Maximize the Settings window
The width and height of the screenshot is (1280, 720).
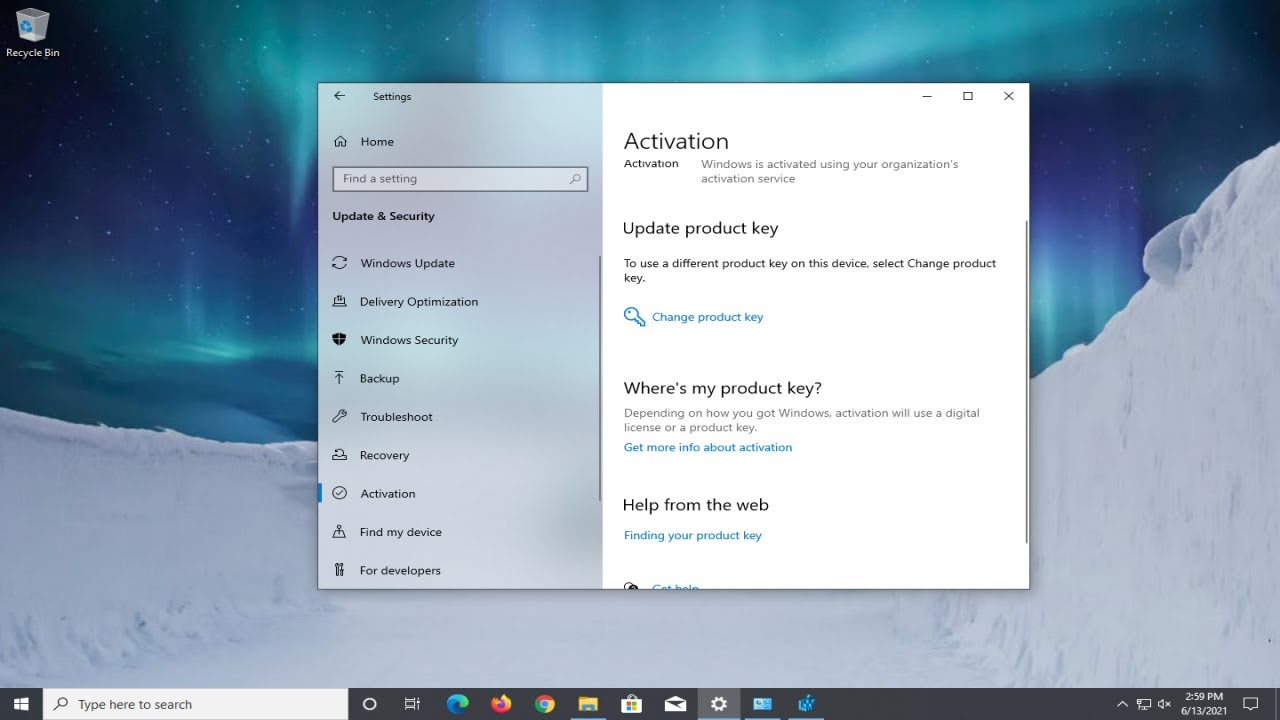pyautogui.click(x=968, y=96)
